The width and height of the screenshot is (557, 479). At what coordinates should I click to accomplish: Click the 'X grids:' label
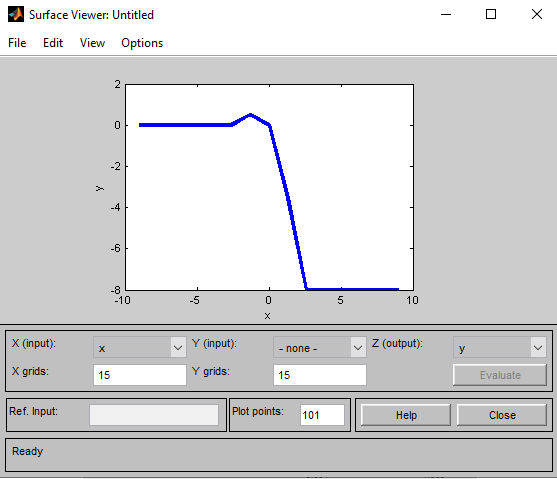[30, 371]
